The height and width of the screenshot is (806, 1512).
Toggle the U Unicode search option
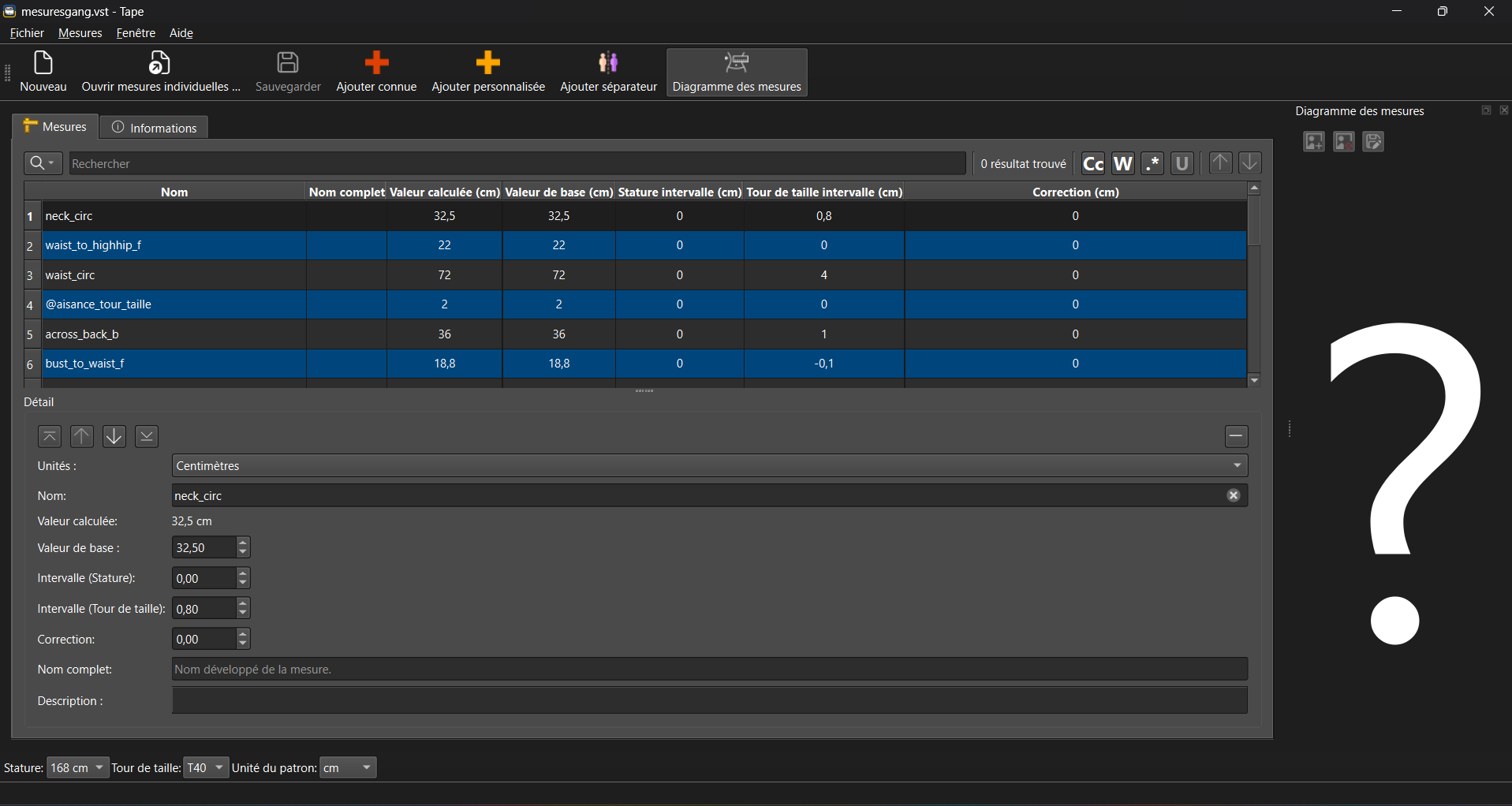pos(1182,163)
